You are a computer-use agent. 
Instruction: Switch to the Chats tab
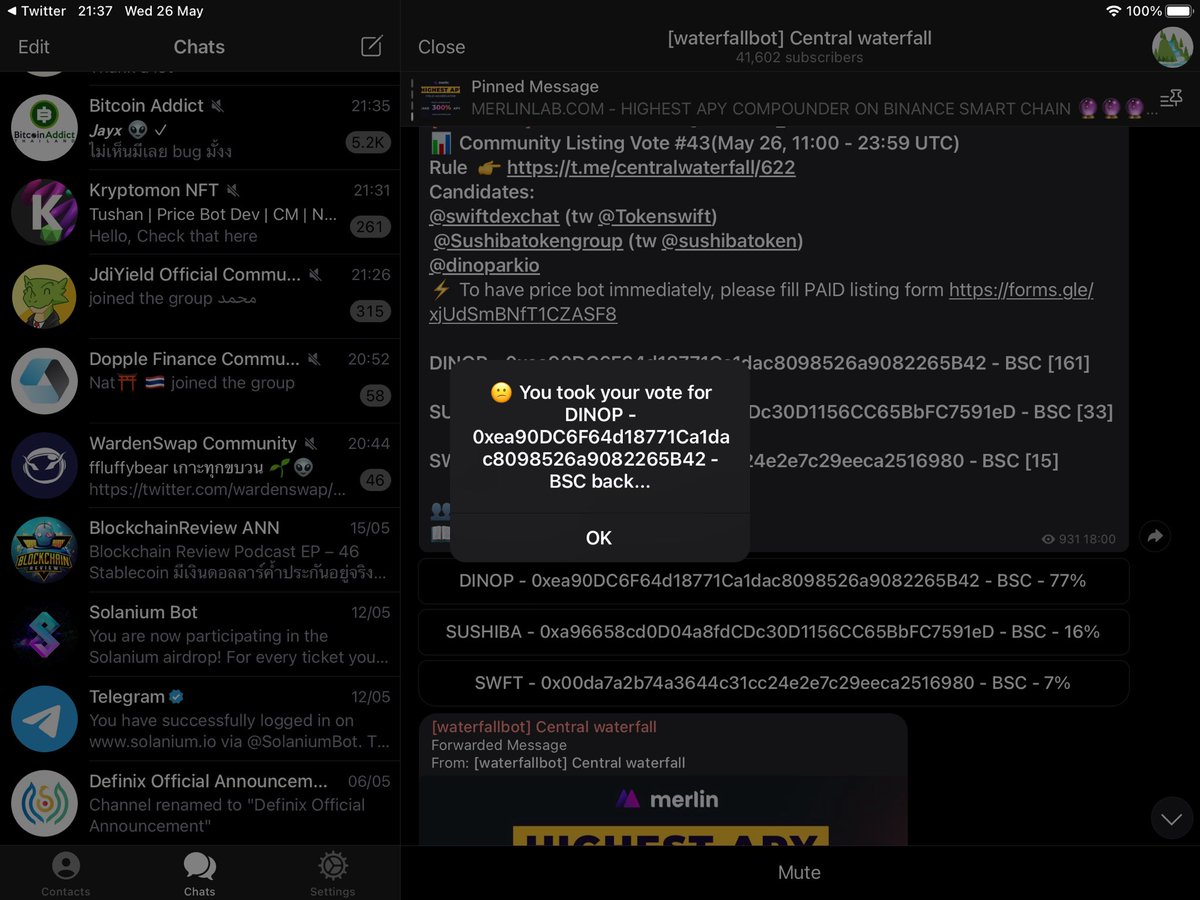(x=199, y=873)
